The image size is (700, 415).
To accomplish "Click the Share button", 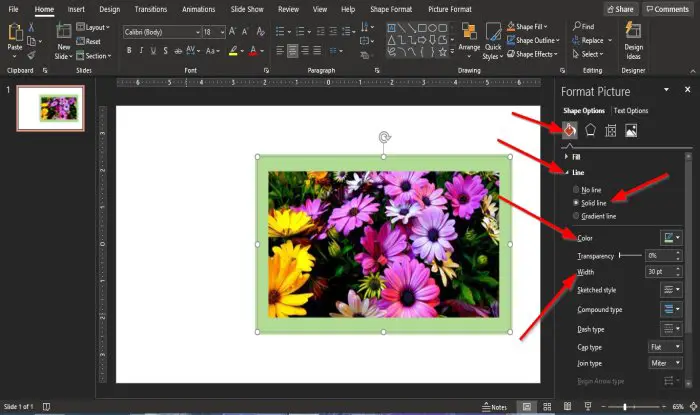I will click(x=621, y=9).
